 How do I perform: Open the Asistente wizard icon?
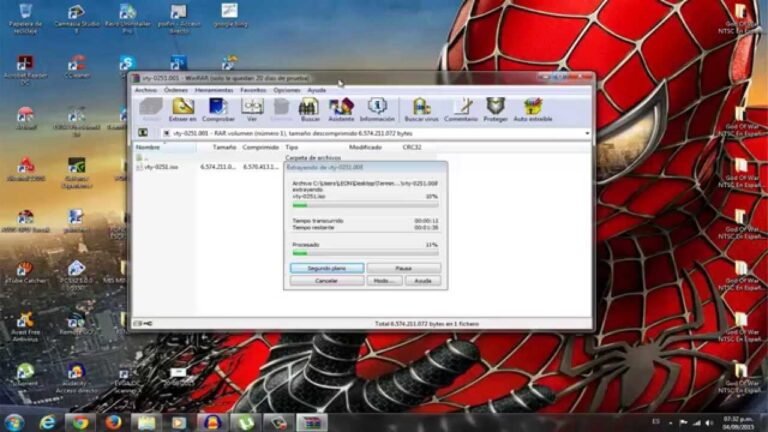click(x=341, y=109)
